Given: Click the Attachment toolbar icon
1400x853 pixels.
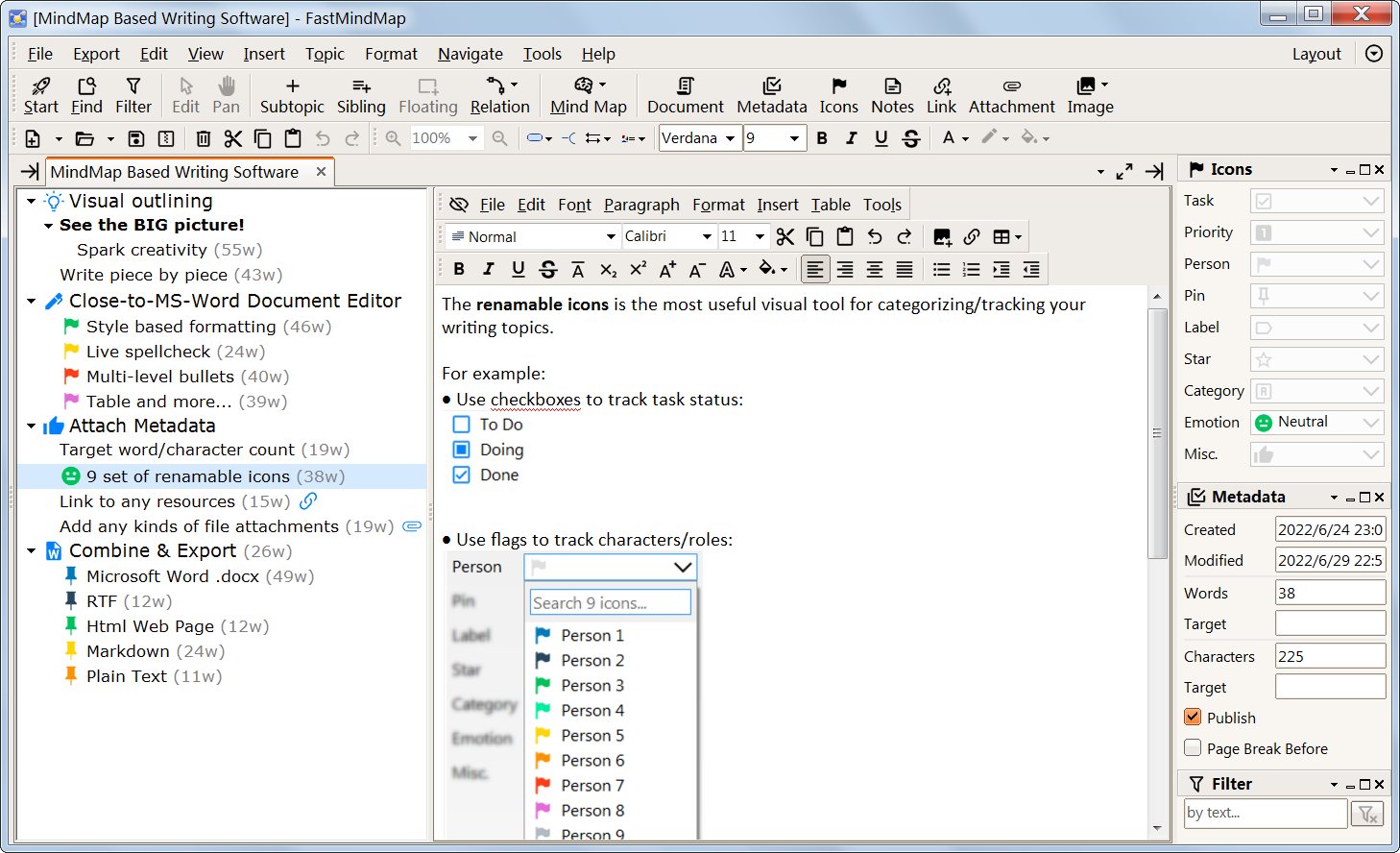Looking at the screenshot, I should click(1011, 95).
